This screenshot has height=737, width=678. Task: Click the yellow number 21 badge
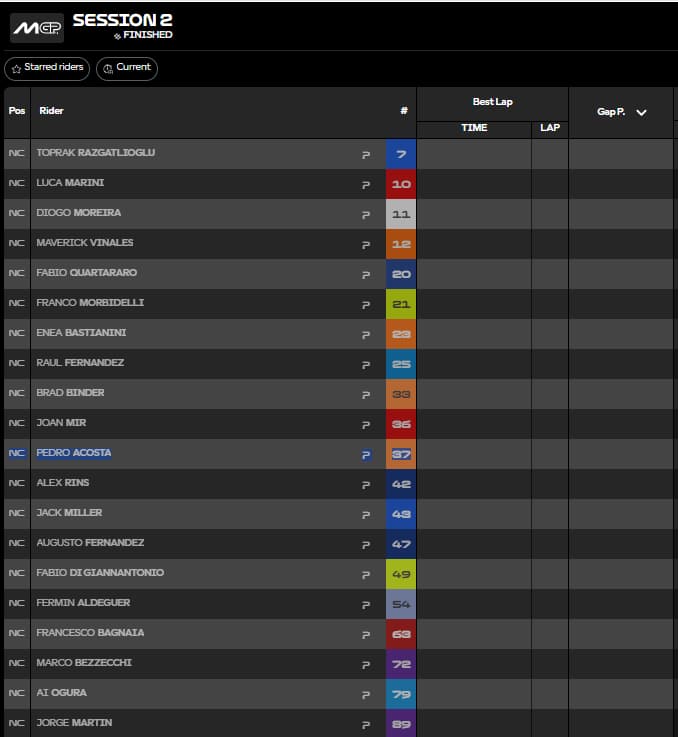401,304
